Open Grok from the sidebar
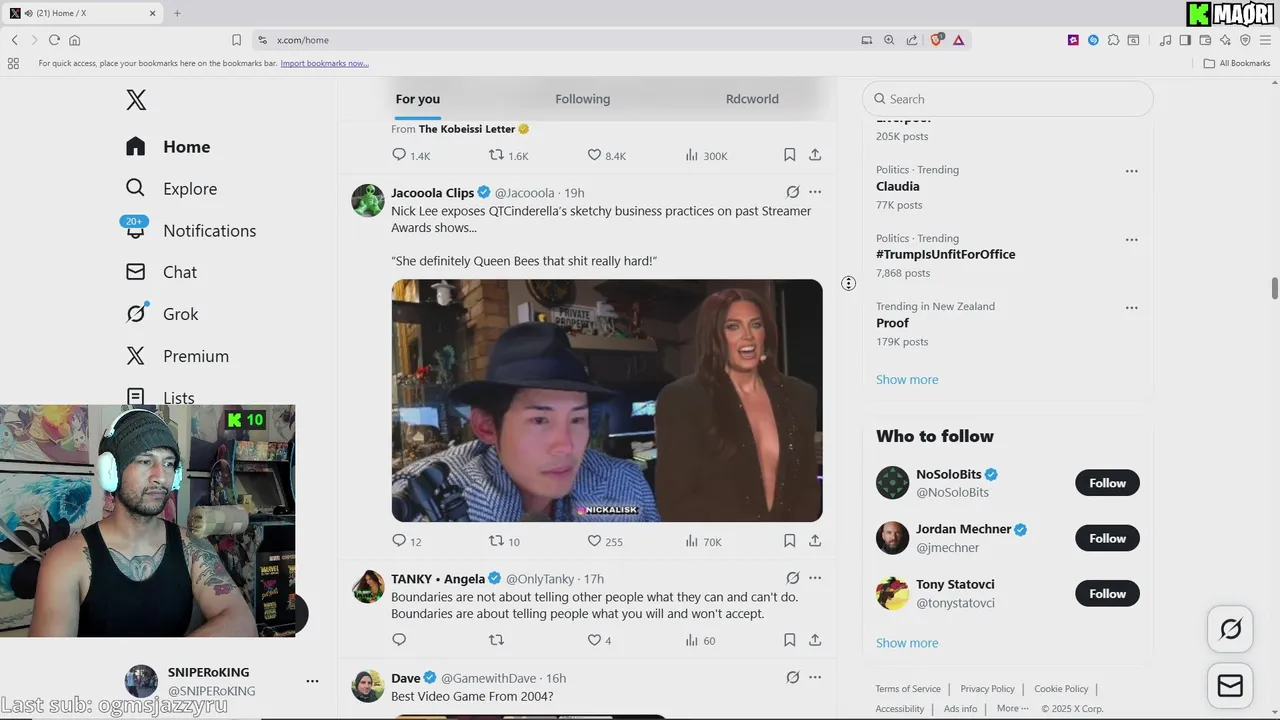 (x=162, y=314)
